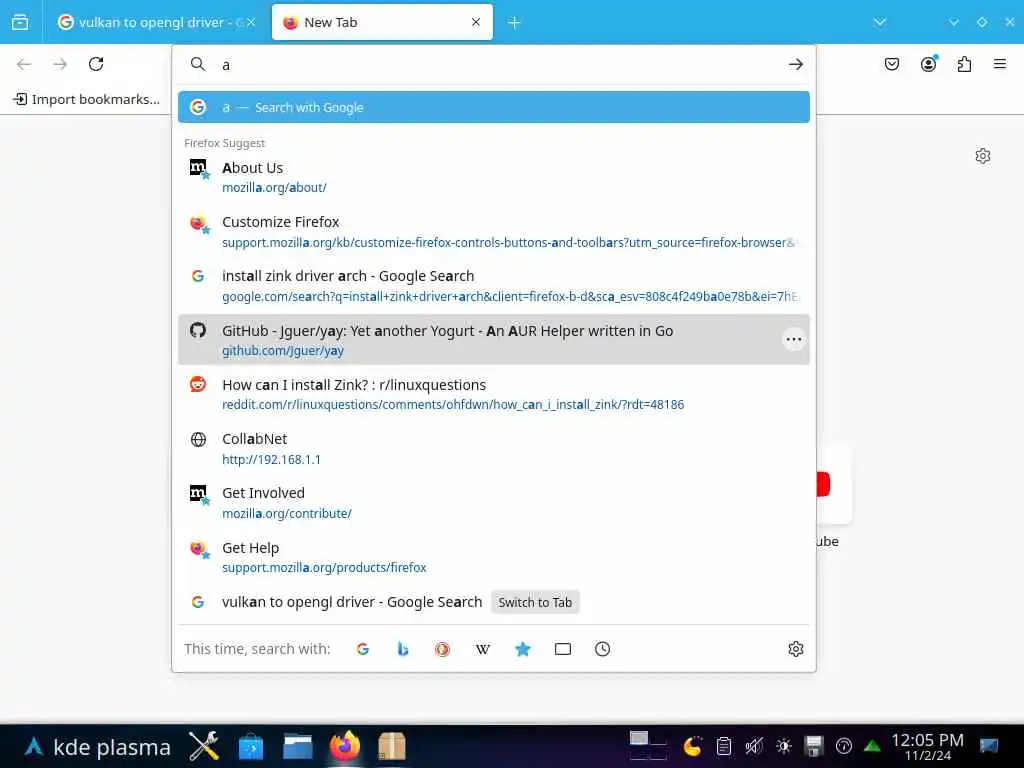Open Firefox account menu
Screen dimensions: 1024x768
coord(929,63)
